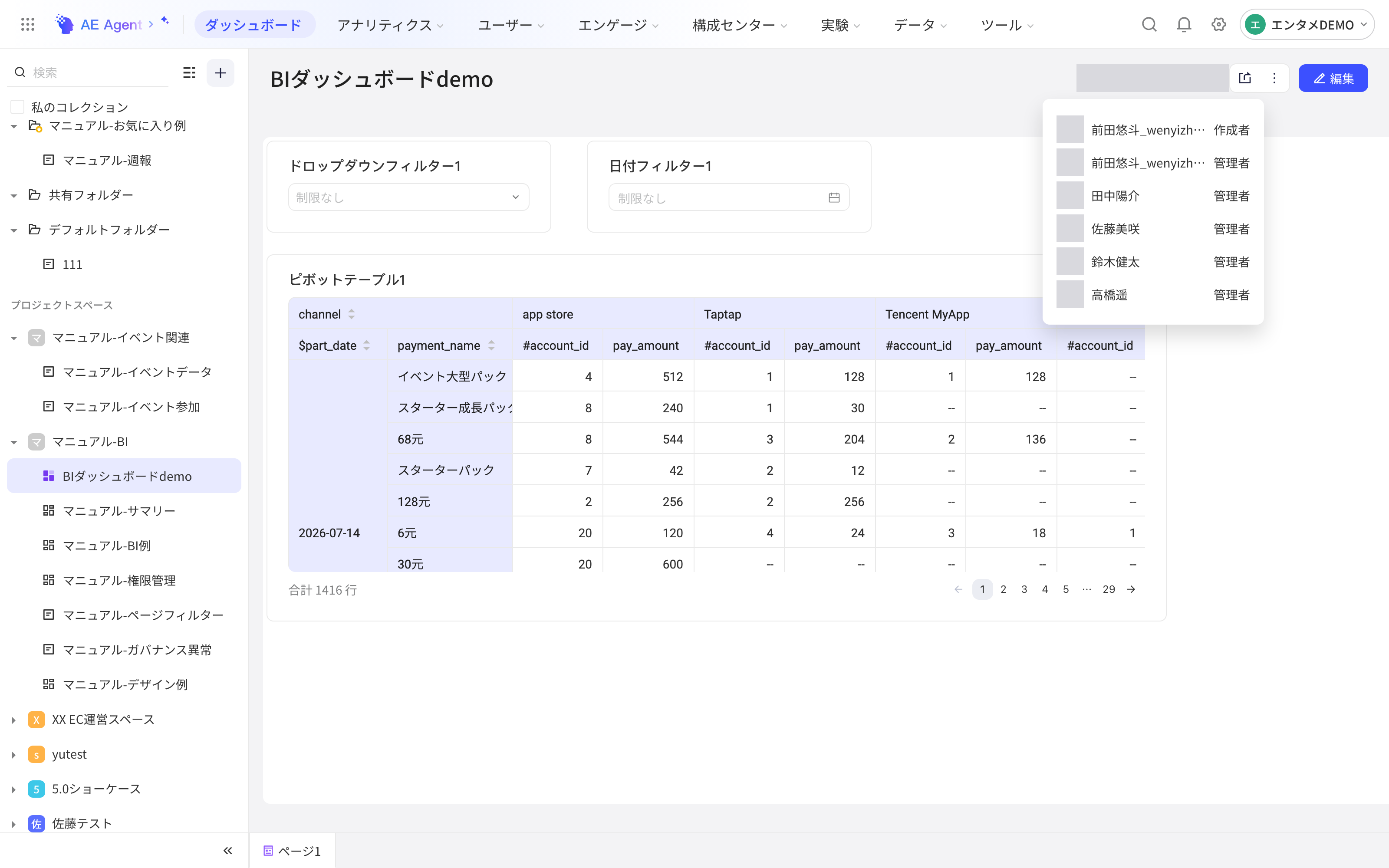Go to pagination page 2
The width and height of the screenshot is (1389, 868).
pyautogui.click(x=1003, y=589)
